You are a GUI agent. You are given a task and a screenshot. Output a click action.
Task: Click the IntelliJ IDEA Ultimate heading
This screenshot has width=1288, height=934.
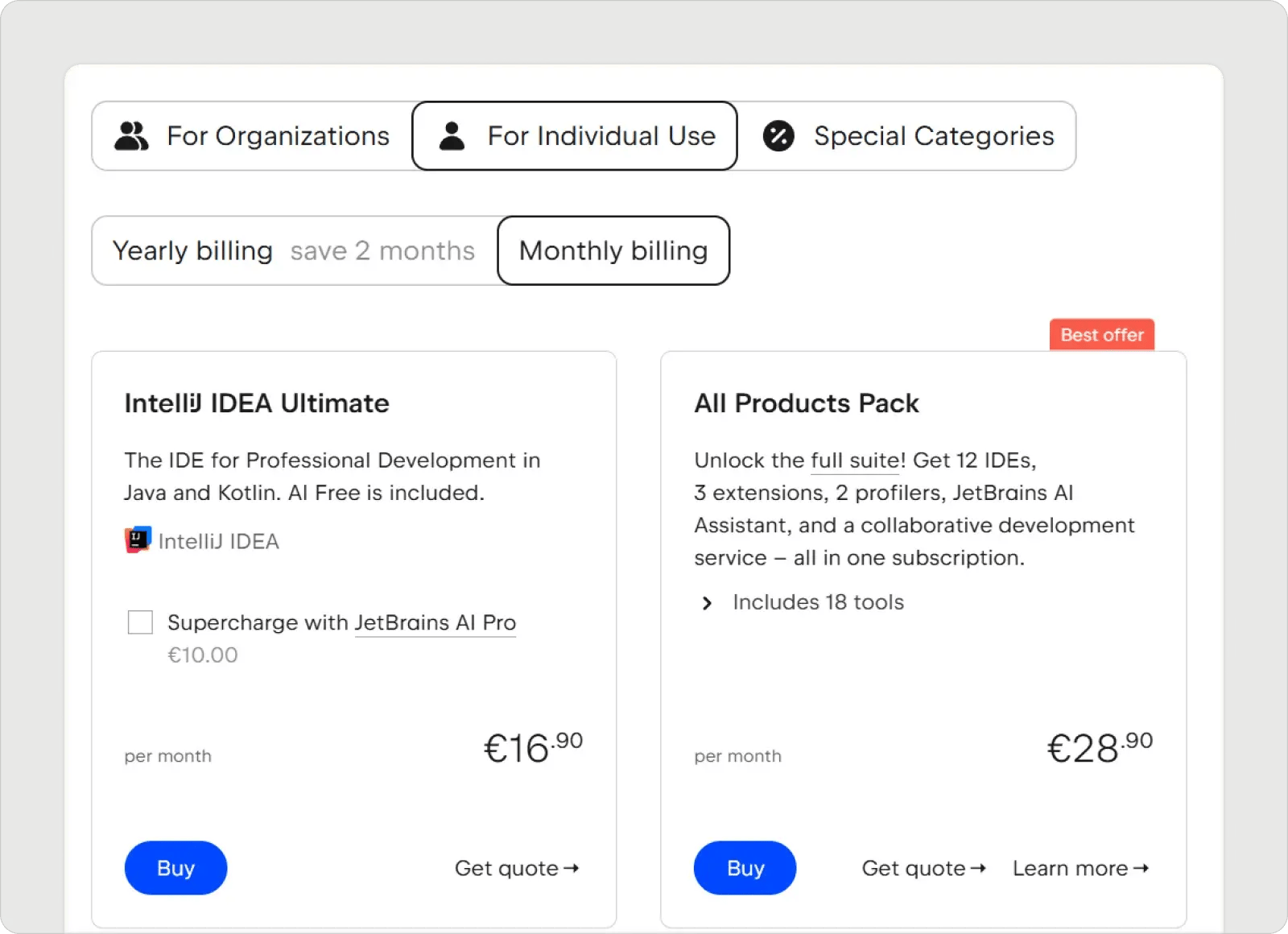point(257,403)
